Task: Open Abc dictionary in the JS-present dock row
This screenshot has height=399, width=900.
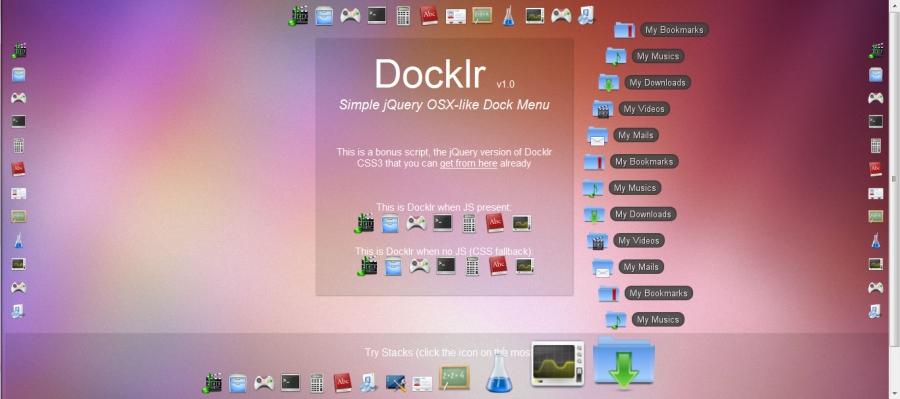Action: tap(495, 223)
